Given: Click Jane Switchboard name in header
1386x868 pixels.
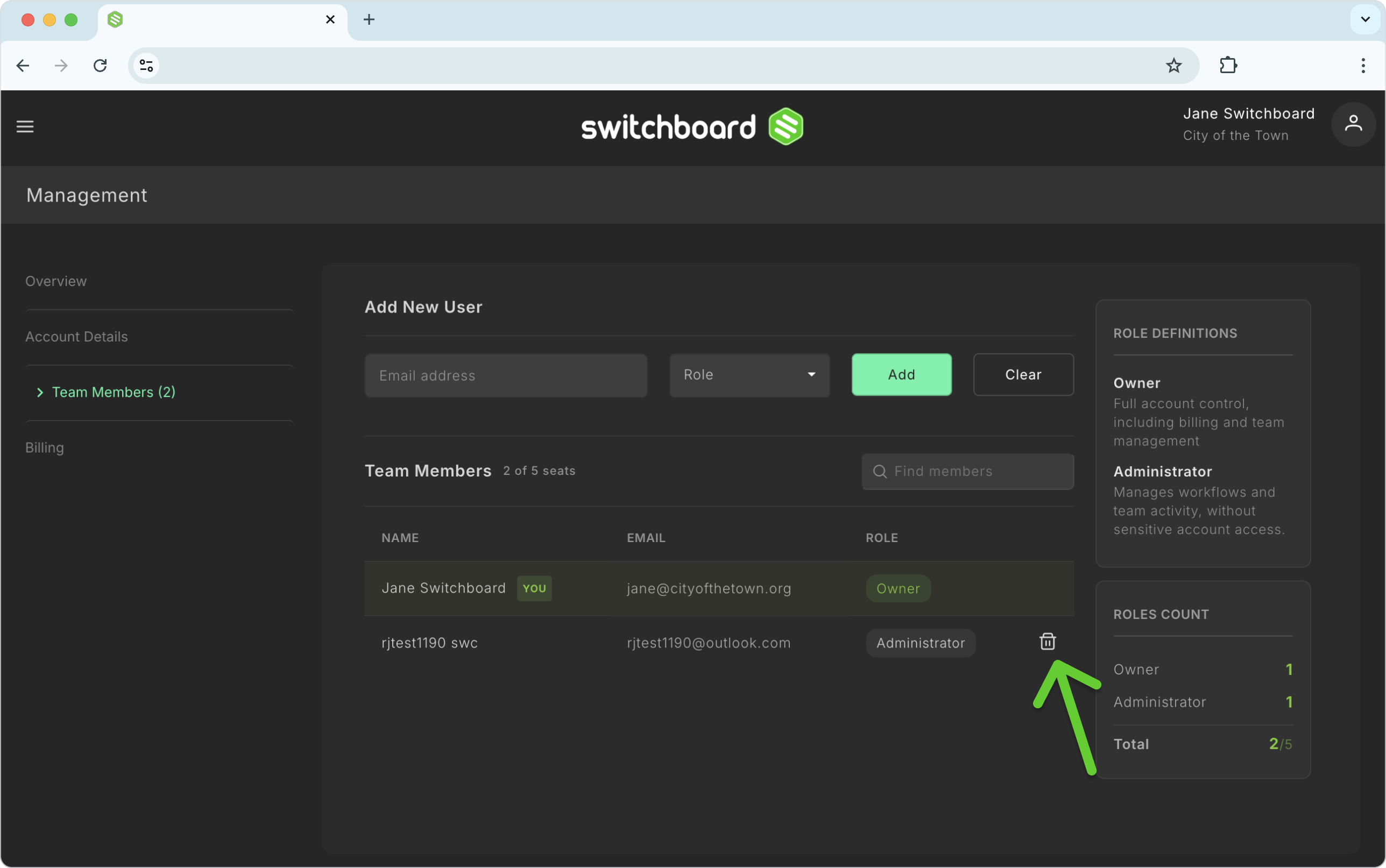Looking at the screenshot, I should [1249, 113].
